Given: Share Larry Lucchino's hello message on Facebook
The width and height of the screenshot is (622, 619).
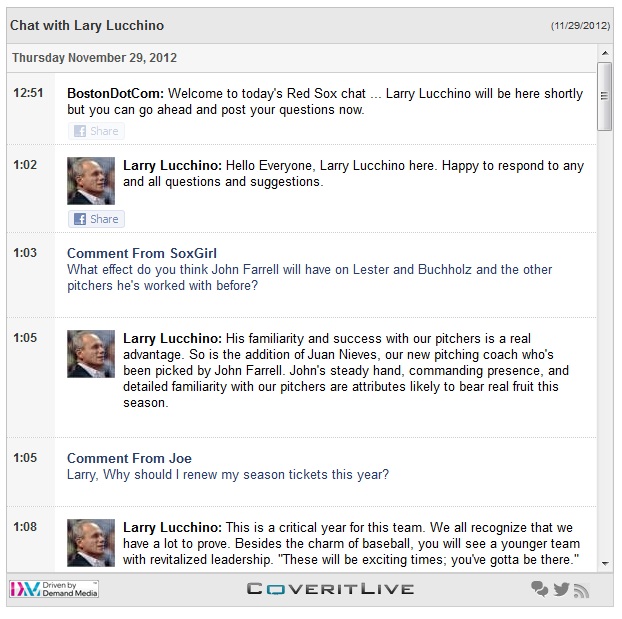Looking at the screenshot, I should (x=96, y=219).
